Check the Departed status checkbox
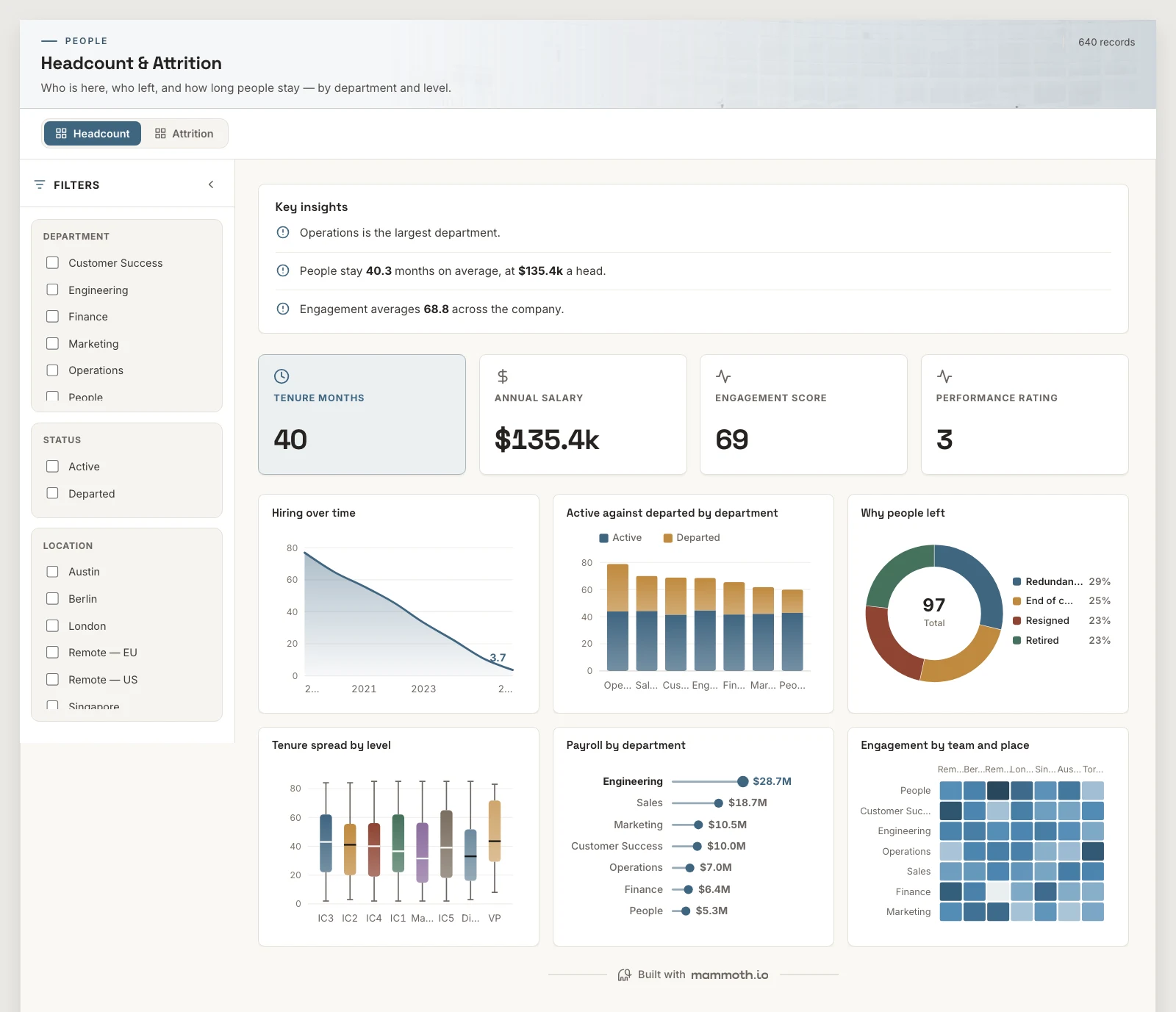This screenshot has height=1012, width=1176. tap(52, 493)
